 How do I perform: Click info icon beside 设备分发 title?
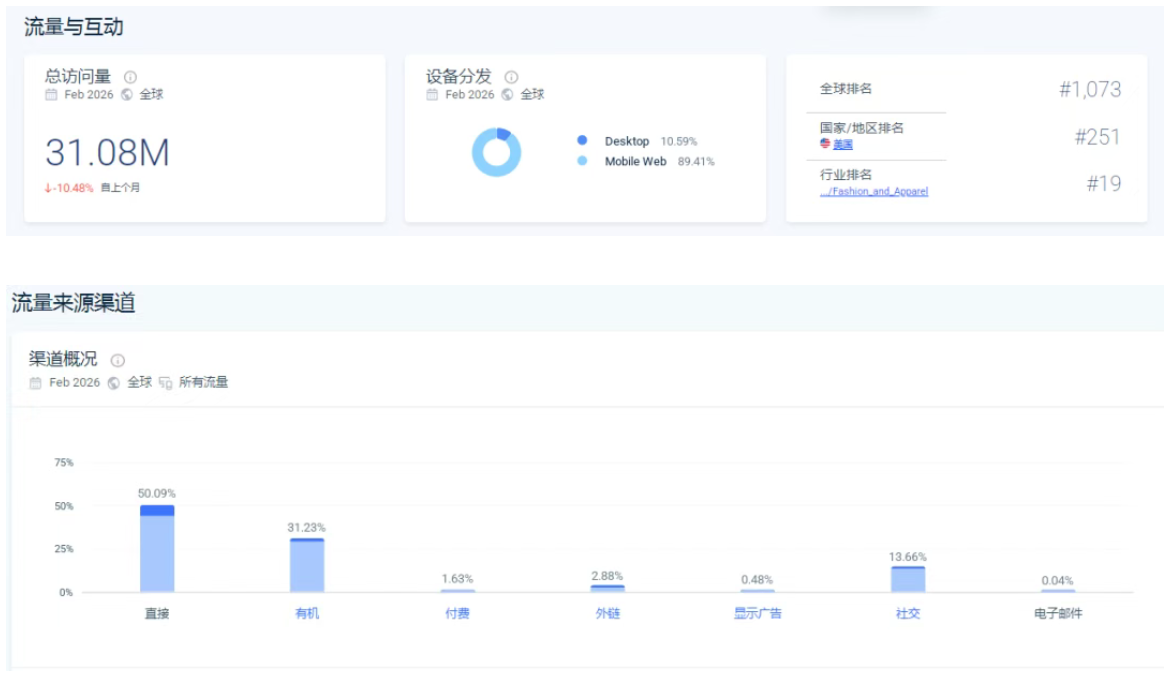pos(511,77)
